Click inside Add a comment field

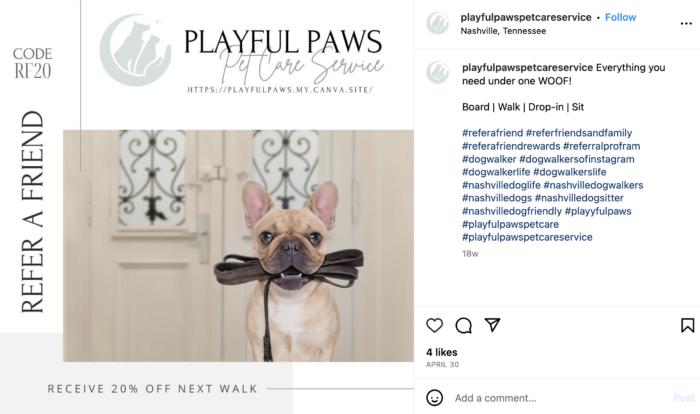(x=560, y=398)
